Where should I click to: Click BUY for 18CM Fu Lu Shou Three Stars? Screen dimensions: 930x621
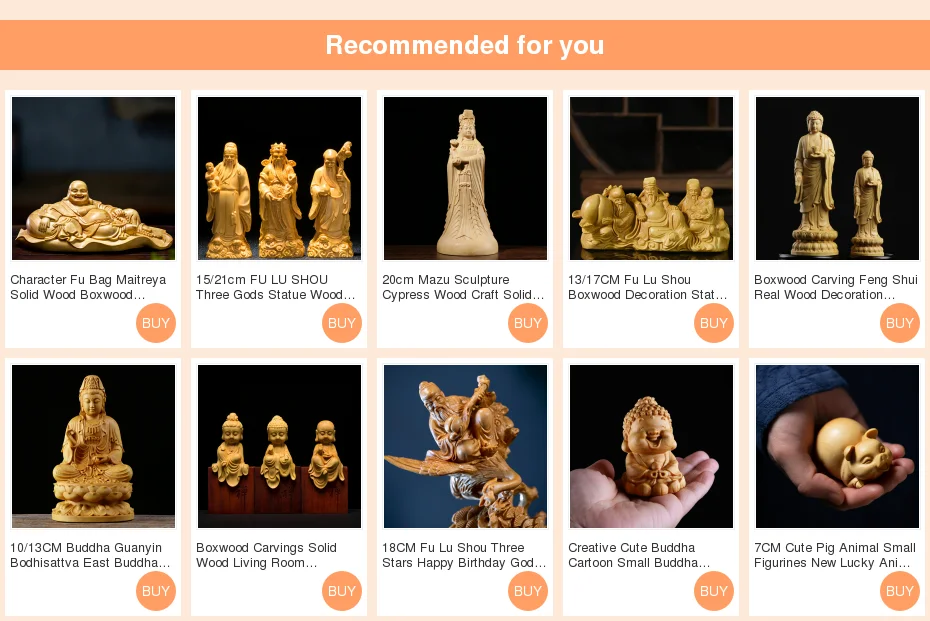(x=528, y=591)
